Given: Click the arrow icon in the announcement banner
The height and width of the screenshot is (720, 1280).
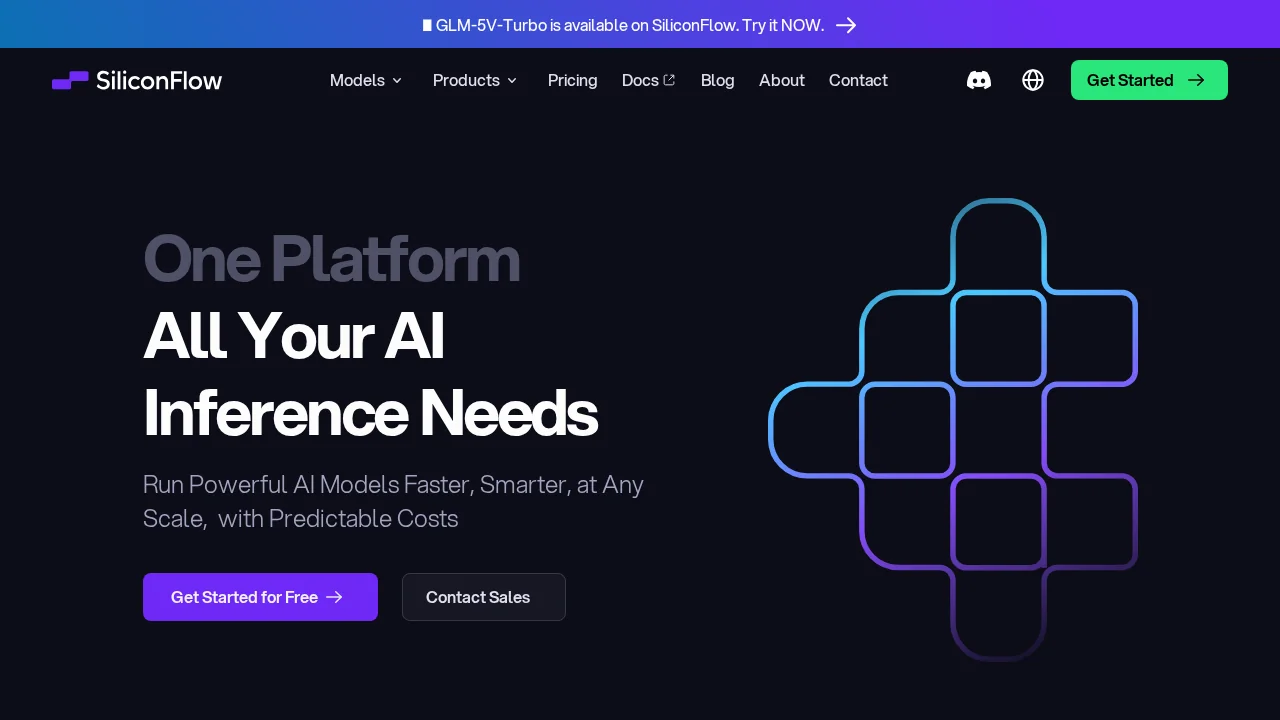Looking at the screenshot, I should tap(846, 25).
